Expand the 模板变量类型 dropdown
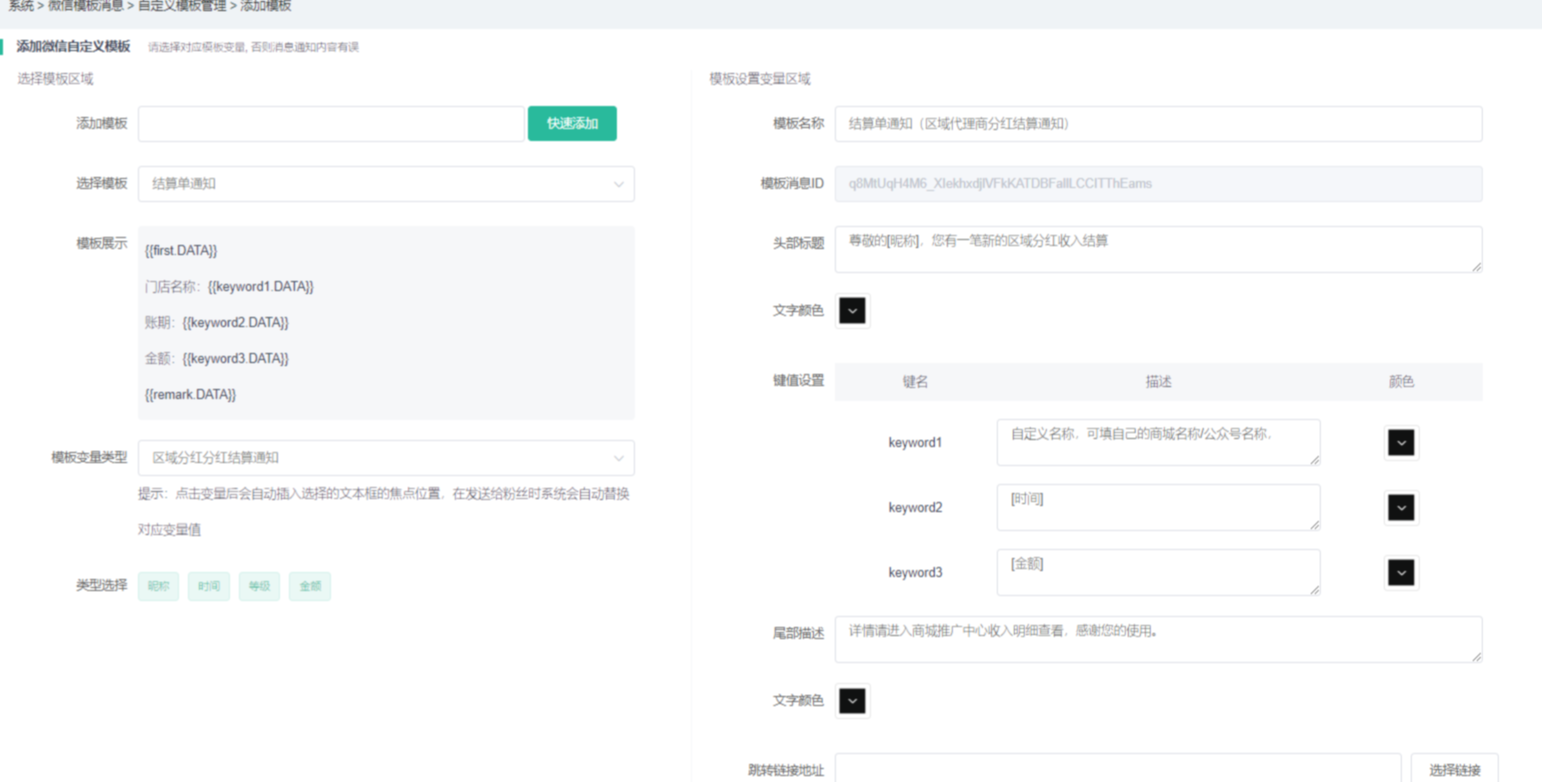The width and height of the screenshot is (1542, 782). coord(385,458)
